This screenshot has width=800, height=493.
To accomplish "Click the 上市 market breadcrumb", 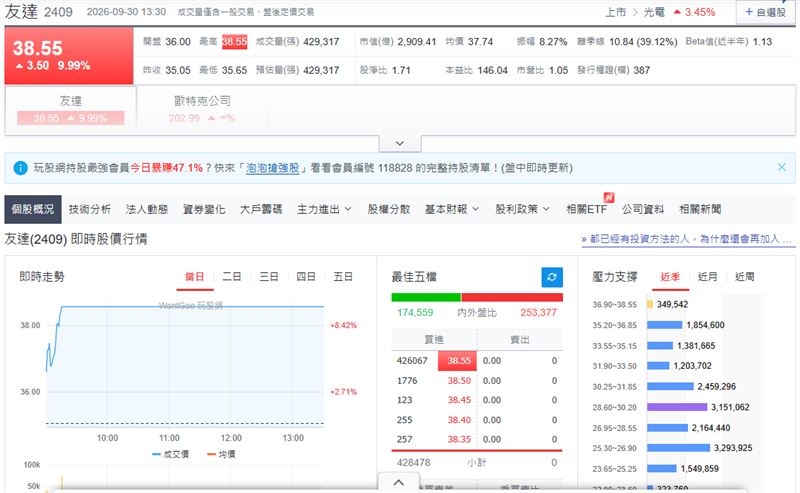I will (x=616, y=12).
